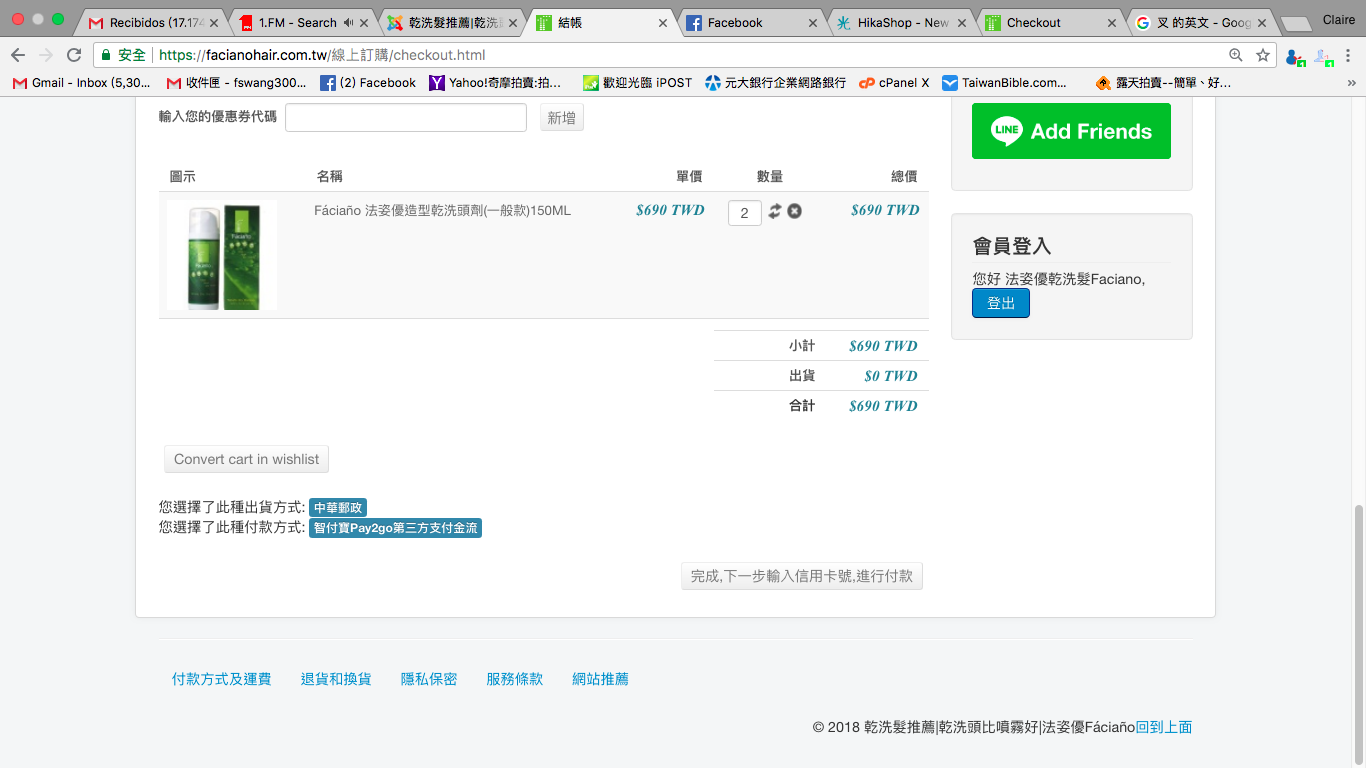Remove the product using the delete icon
Viewport: 1366px width, 768px height.
pos(794,211)
